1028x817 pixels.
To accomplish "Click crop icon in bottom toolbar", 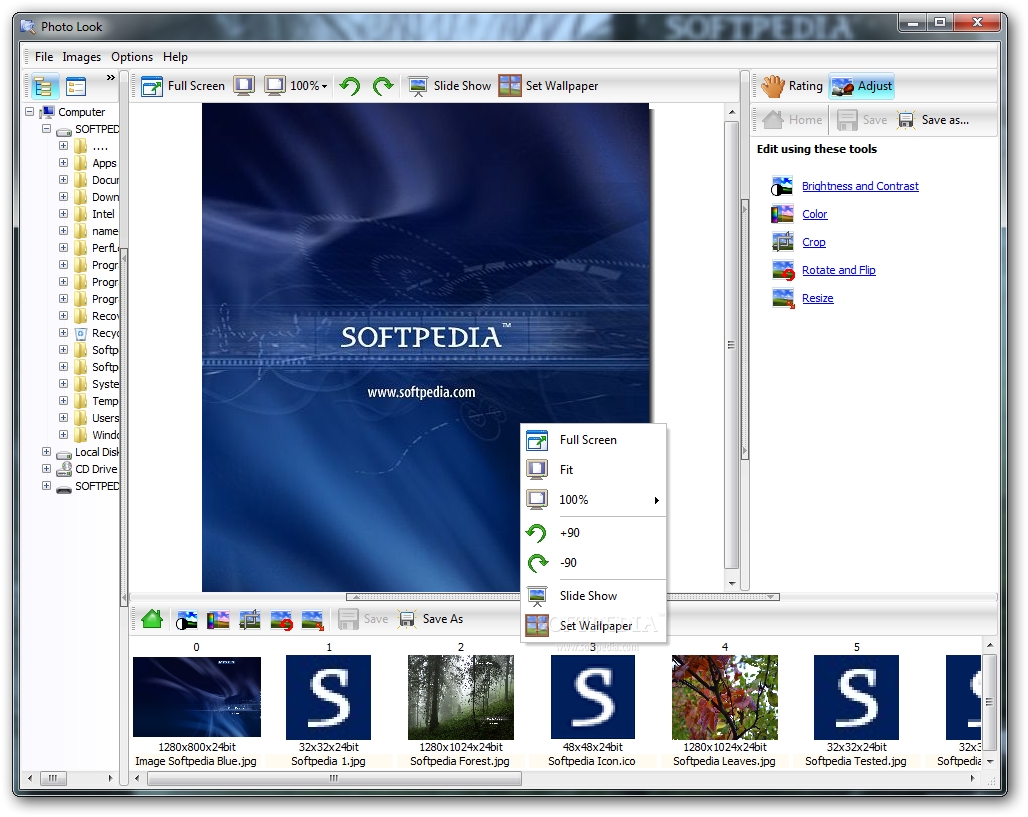I will point(249,620).
